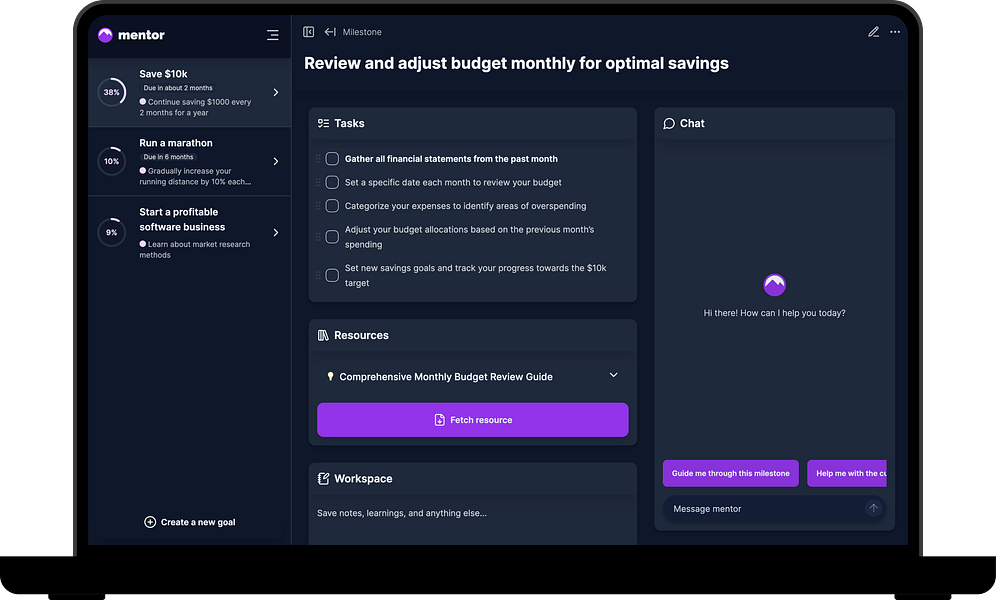Click 'Learn about market research methods' text
Viewport: 996px width, 600px height.
coord(195,250)
